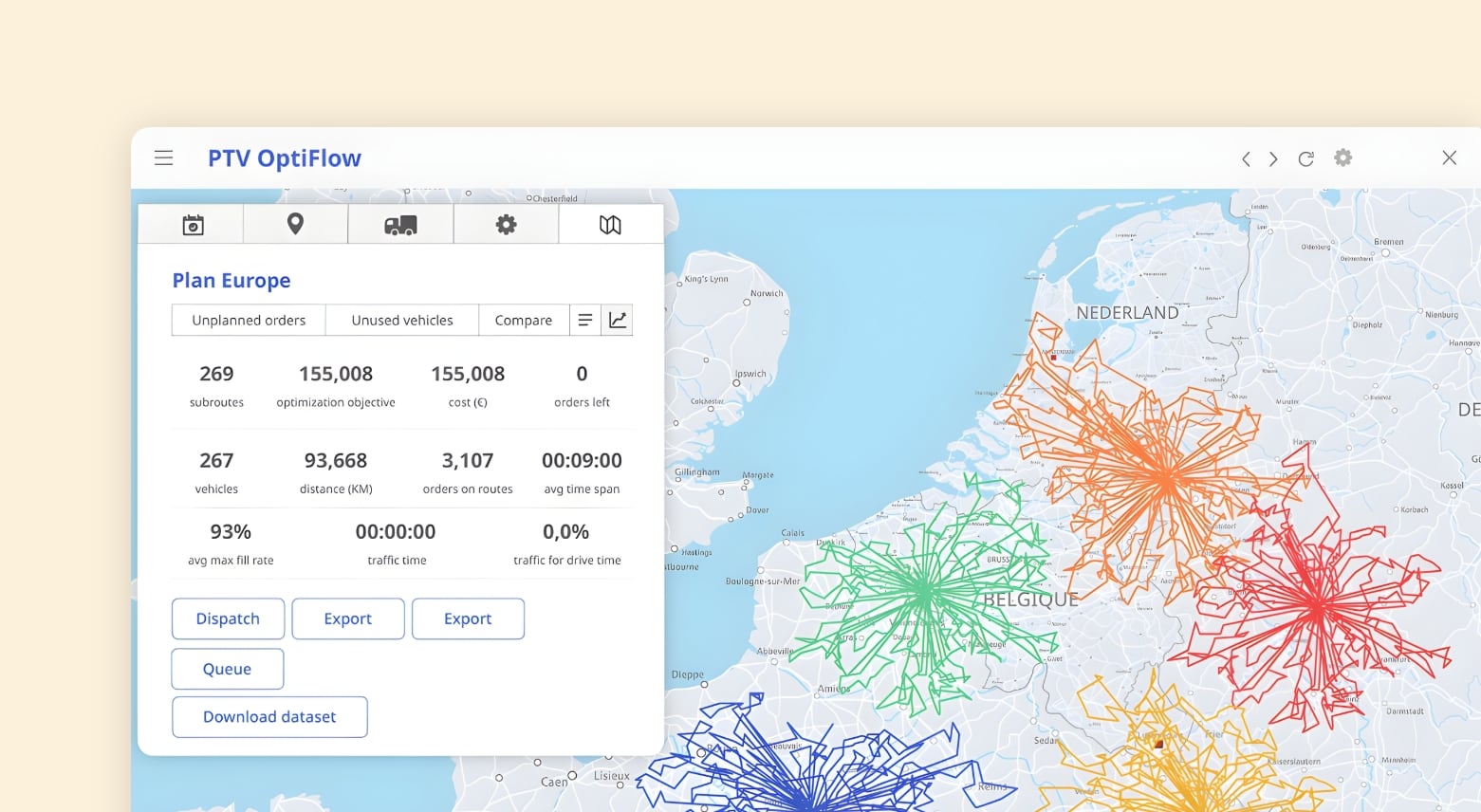Screen dimensions: 1481x812
Task: Open the gear settings tab in panel
Action: [506, 225]
